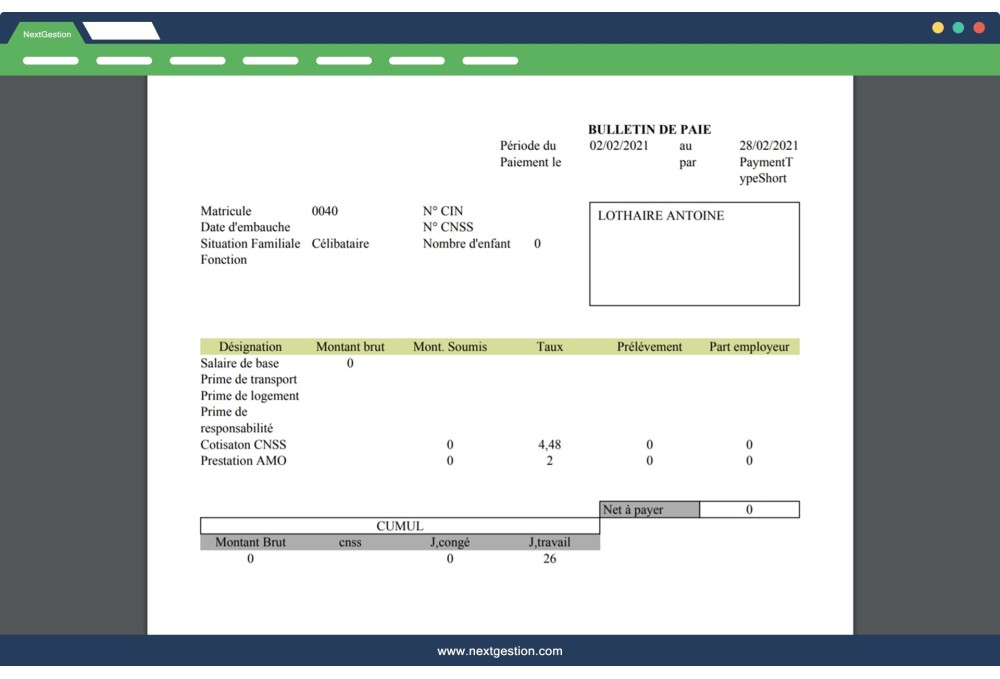
Task: Open the www.nextgestion.com footer link
Action: [x=499, y=651]
